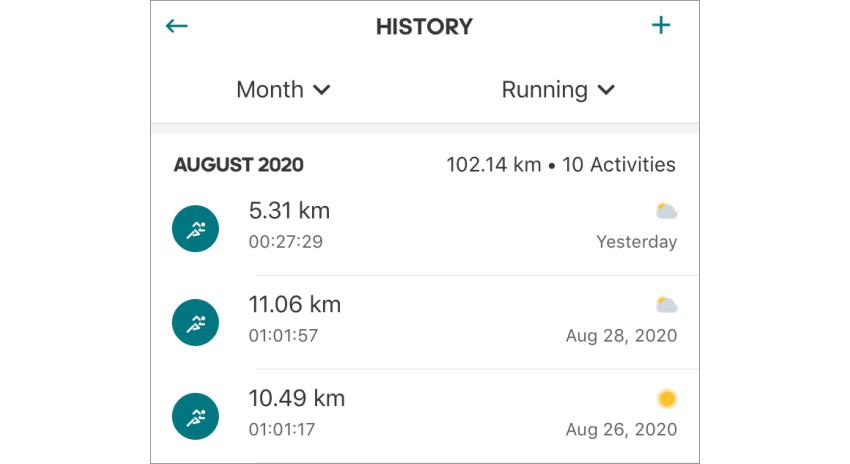The height and width of the screenshot is (464, 850).
Task: Tap the Aug 26, 2020 date label
Action: pos(621,430)
